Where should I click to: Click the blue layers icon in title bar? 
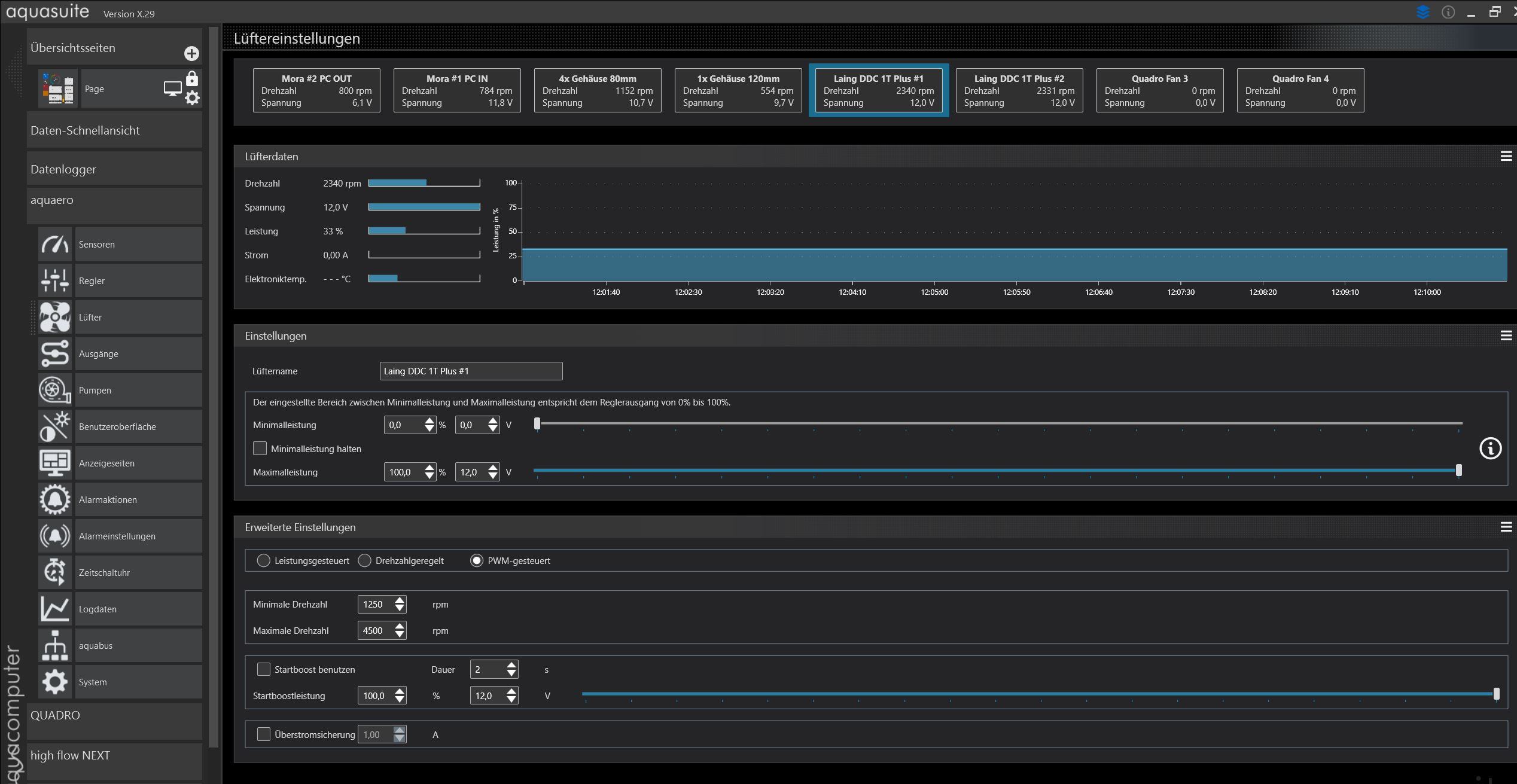click(1424, 12)
